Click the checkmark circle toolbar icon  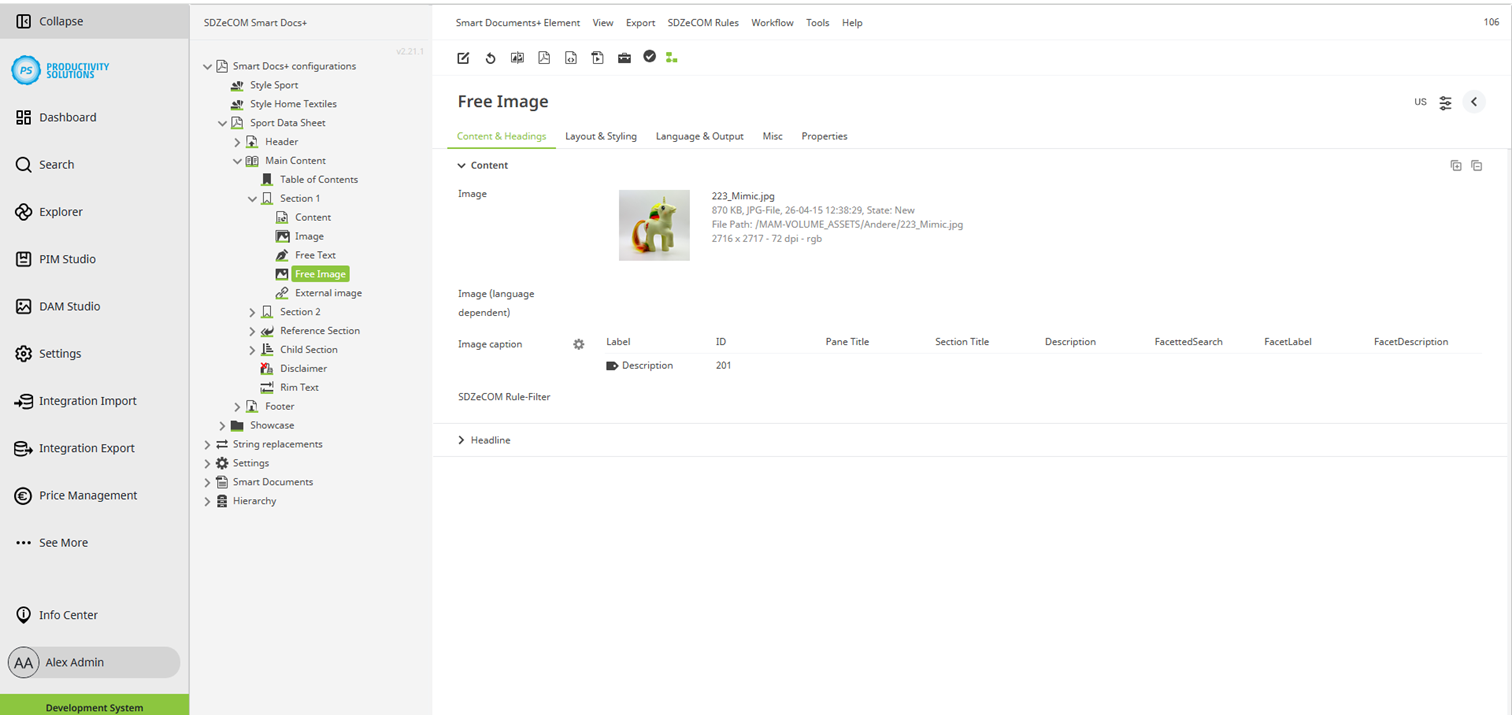coord(650,57)
